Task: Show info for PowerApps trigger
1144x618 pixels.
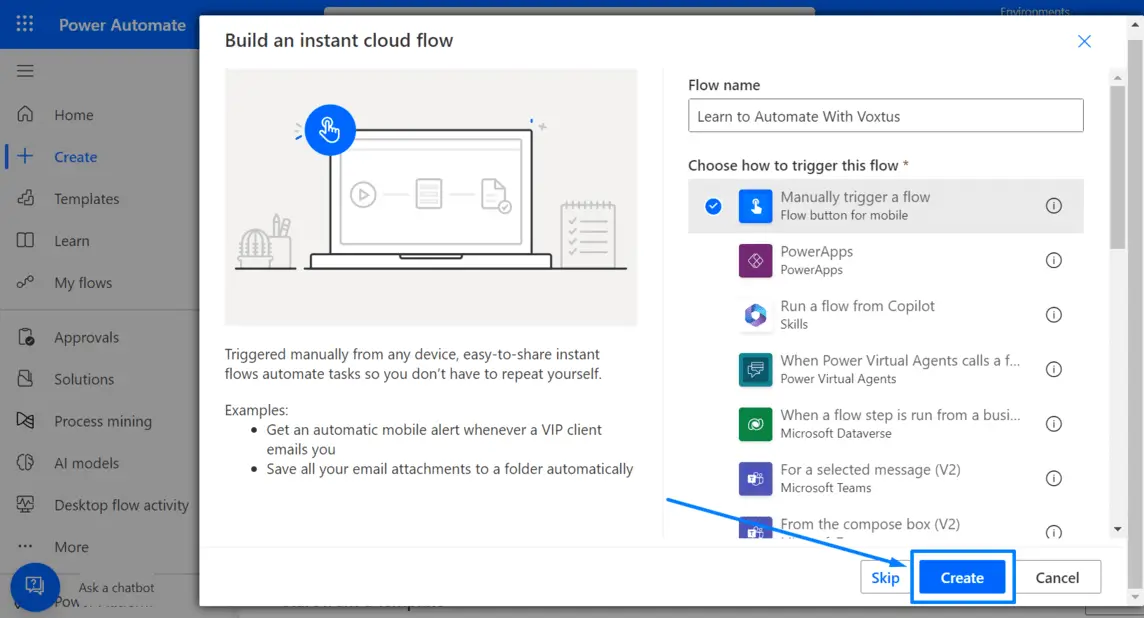Action: 1053,260
